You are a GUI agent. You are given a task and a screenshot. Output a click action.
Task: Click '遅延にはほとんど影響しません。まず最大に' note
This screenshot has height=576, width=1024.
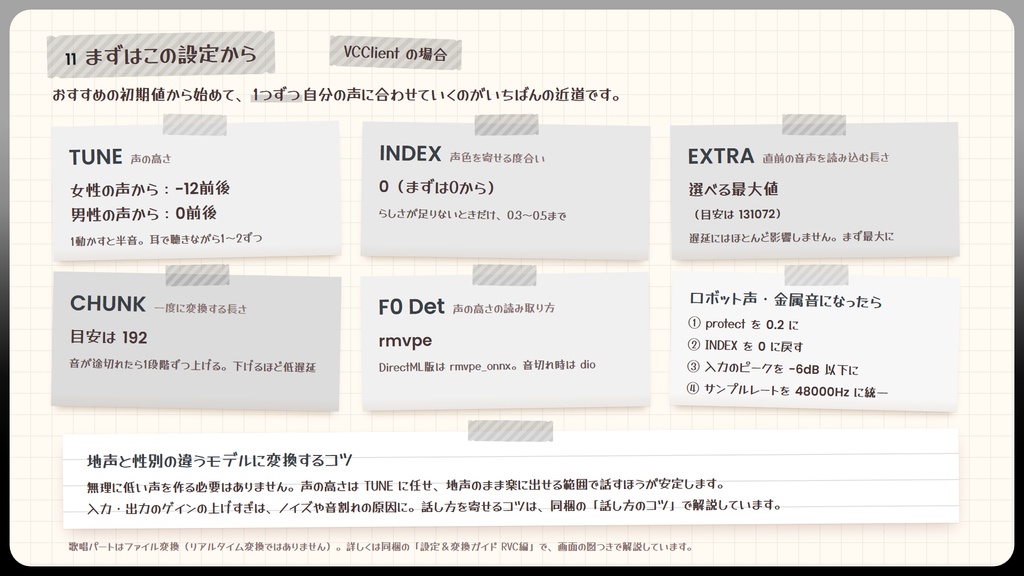coord(792,237)
